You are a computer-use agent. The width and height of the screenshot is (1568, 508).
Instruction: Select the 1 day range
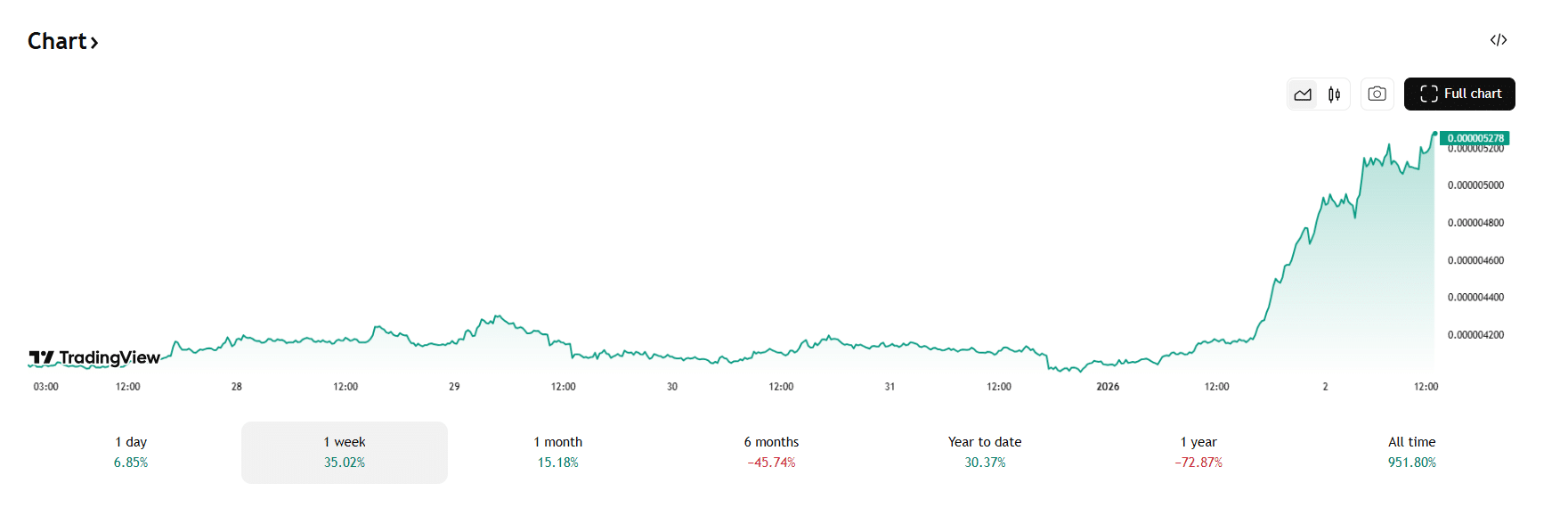click(131, 452)
